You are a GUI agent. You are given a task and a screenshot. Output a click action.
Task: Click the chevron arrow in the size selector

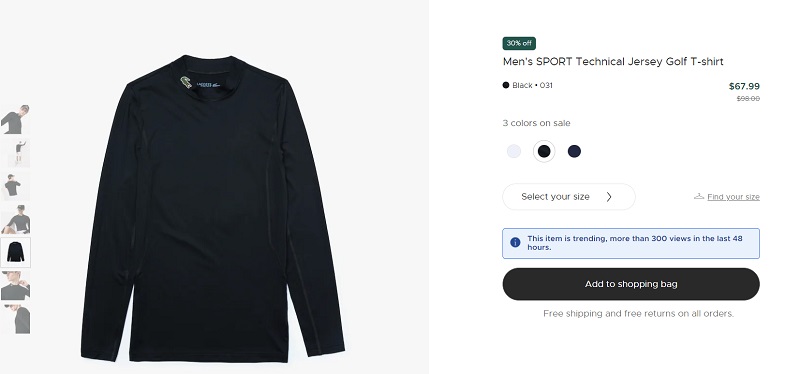[609, 197]
